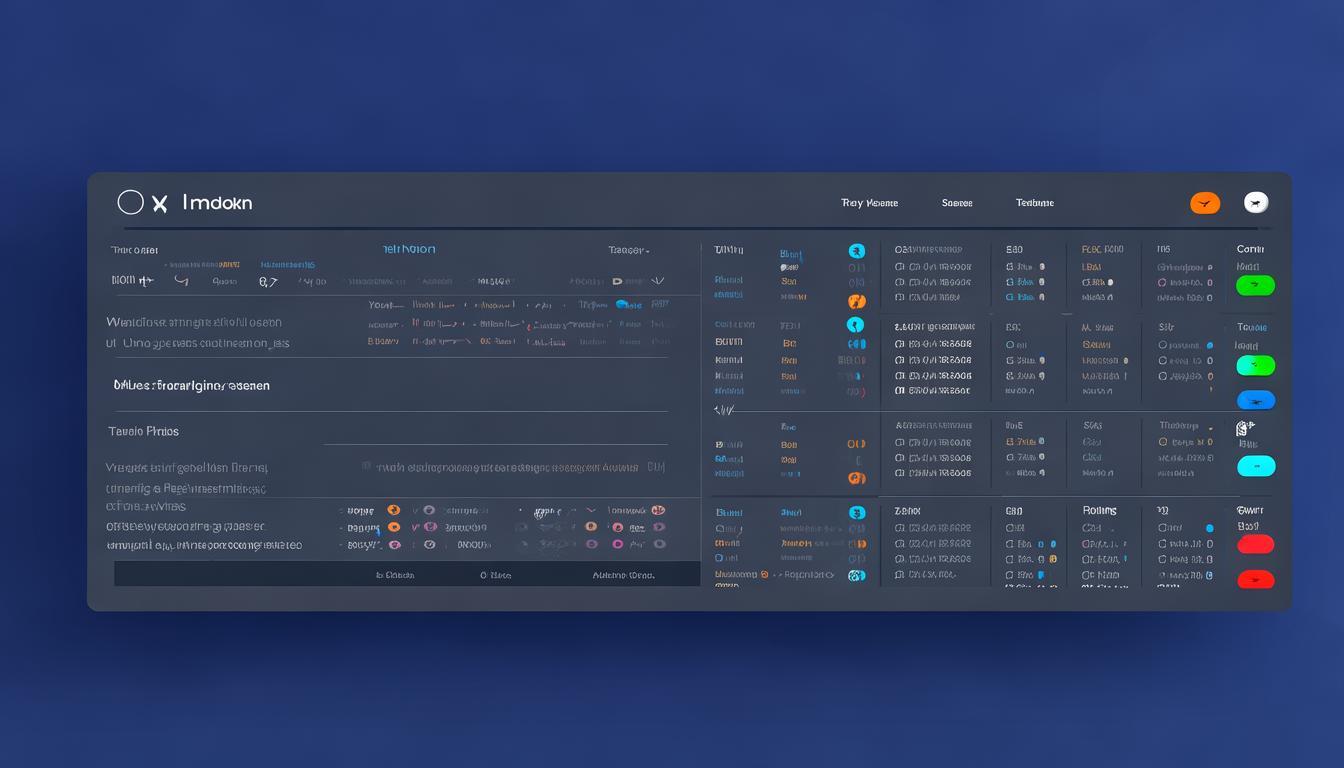Open the Thuboop dropdown arrow

tap(1211, 426)
